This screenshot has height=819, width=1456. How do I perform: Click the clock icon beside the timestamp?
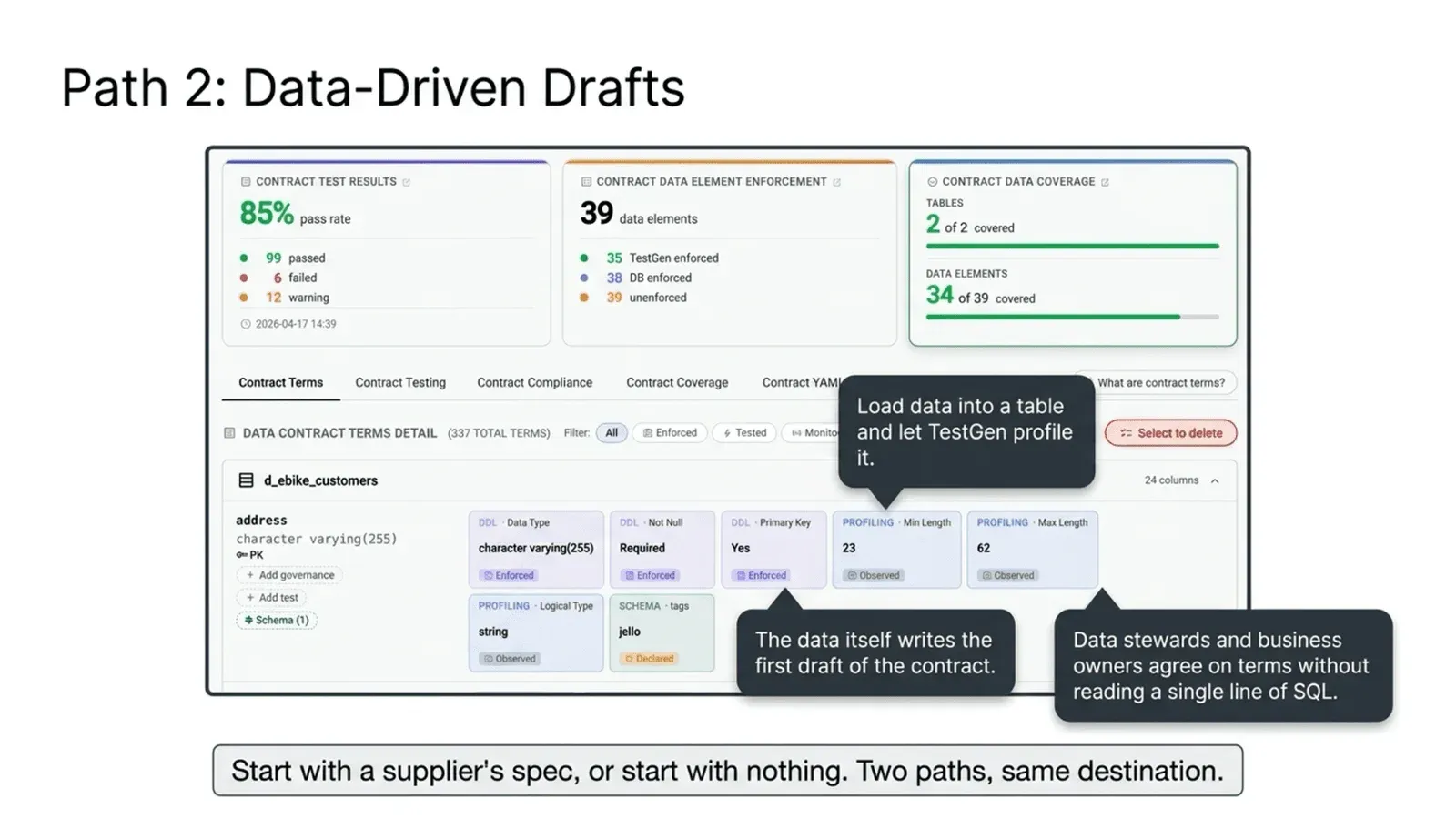(x=246, y=324)
